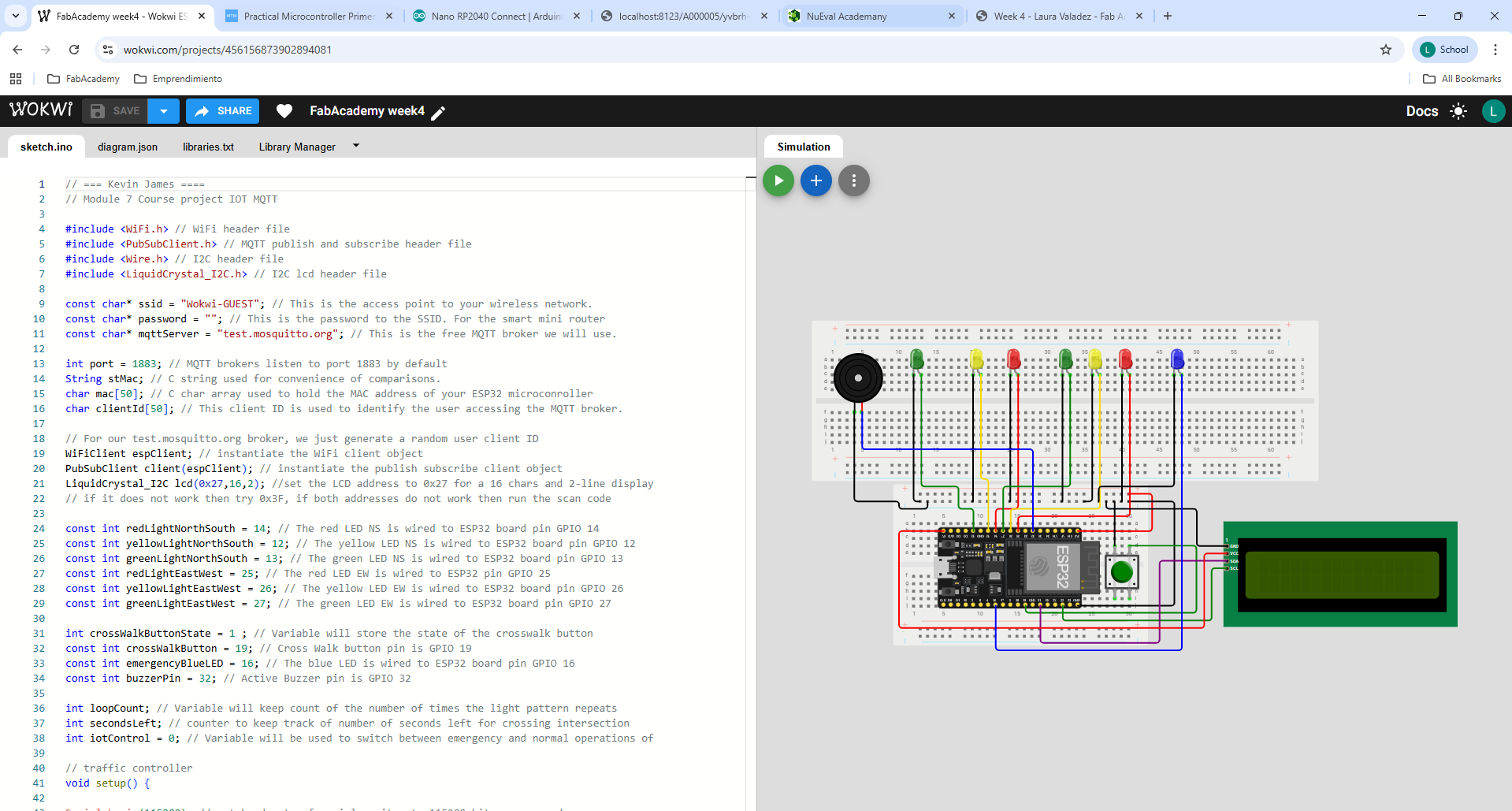
Task: Close the localhost:8123 tab
Action: (x=764, y=16)
